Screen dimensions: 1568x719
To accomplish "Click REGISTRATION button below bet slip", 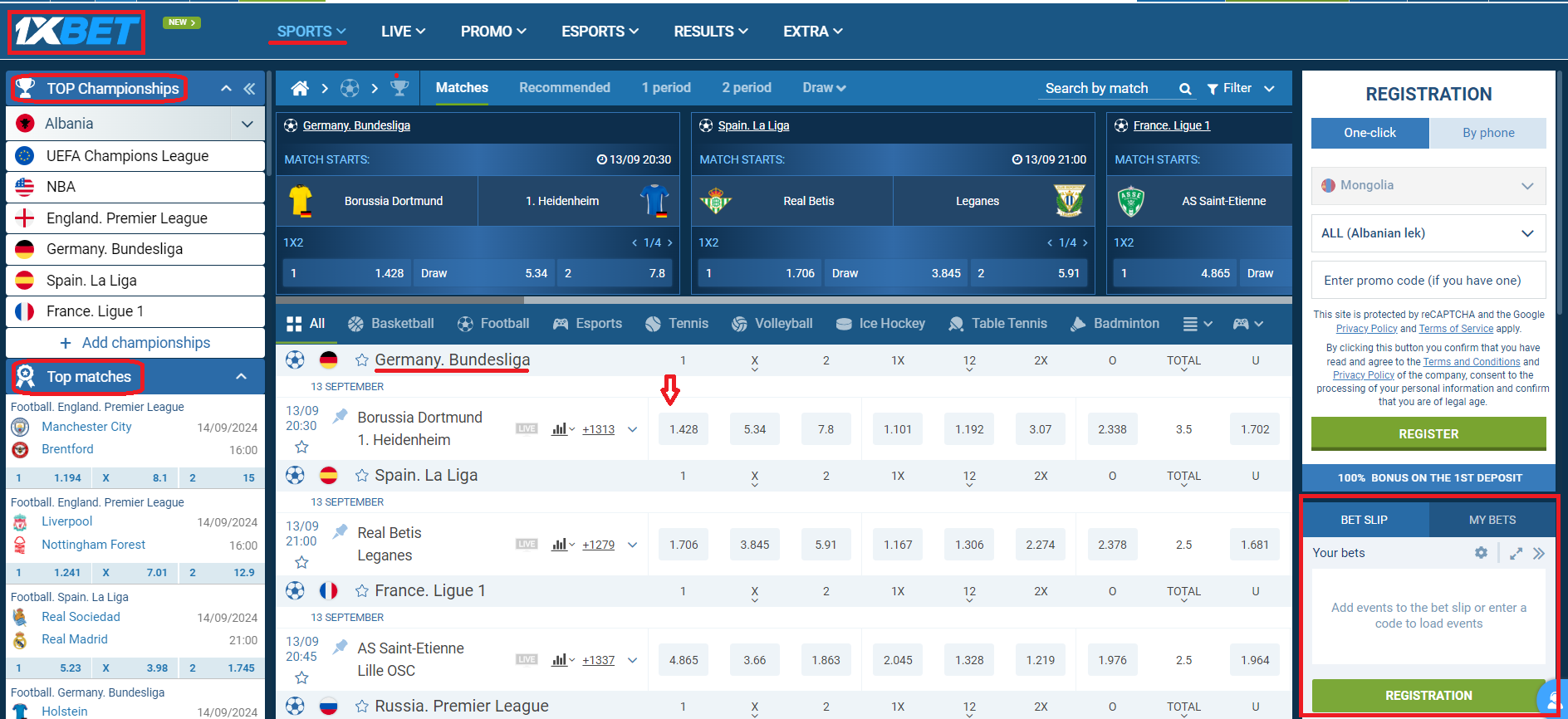I will [x=1428, y=696].
